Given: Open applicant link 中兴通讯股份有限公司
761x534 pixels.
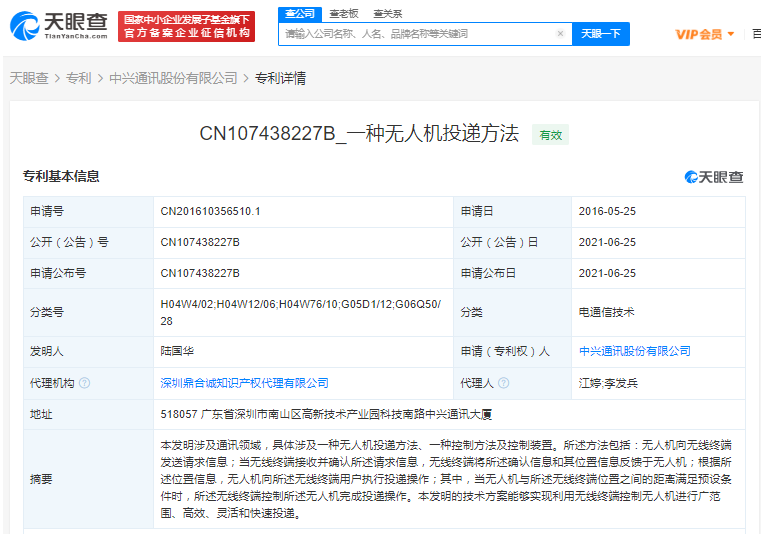Looking at the screenshot, I should [634, 351].
